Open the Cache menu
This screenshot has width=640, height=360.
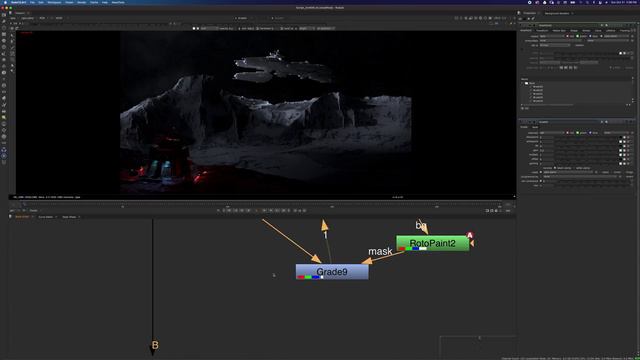(94, 2)
